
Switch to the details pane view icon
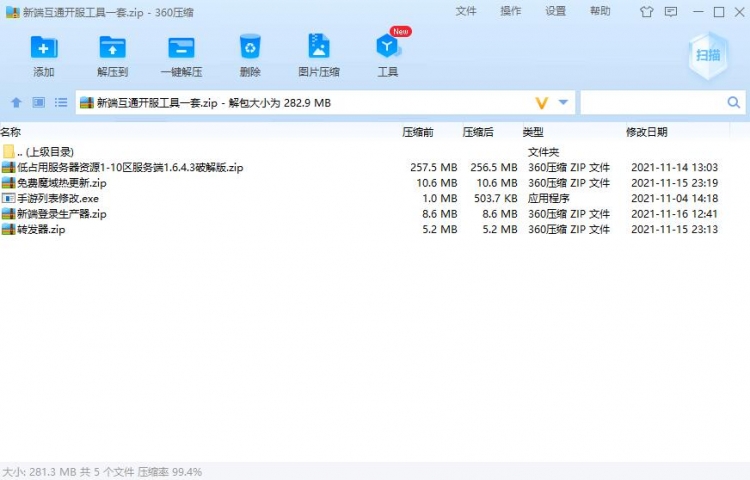point(39,102)
